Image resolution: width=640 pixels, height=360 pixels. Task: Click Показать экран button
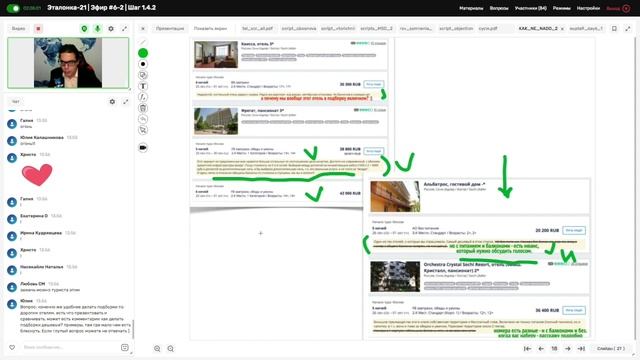[x=210, y=29]
